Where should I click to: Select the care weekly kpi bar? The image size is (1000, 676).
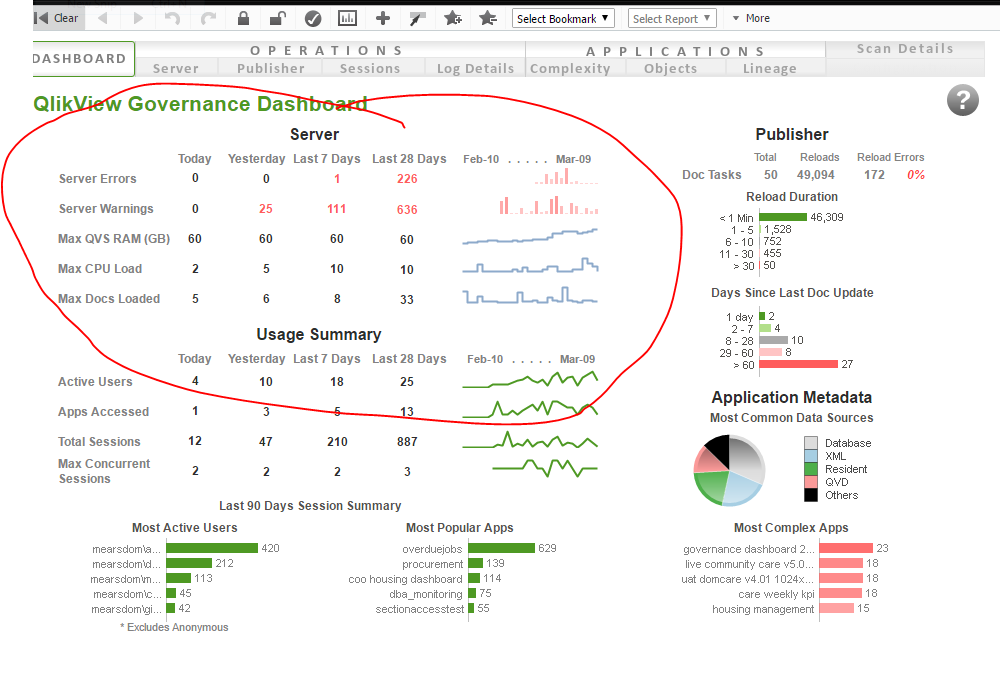click(x=841, y=593)
